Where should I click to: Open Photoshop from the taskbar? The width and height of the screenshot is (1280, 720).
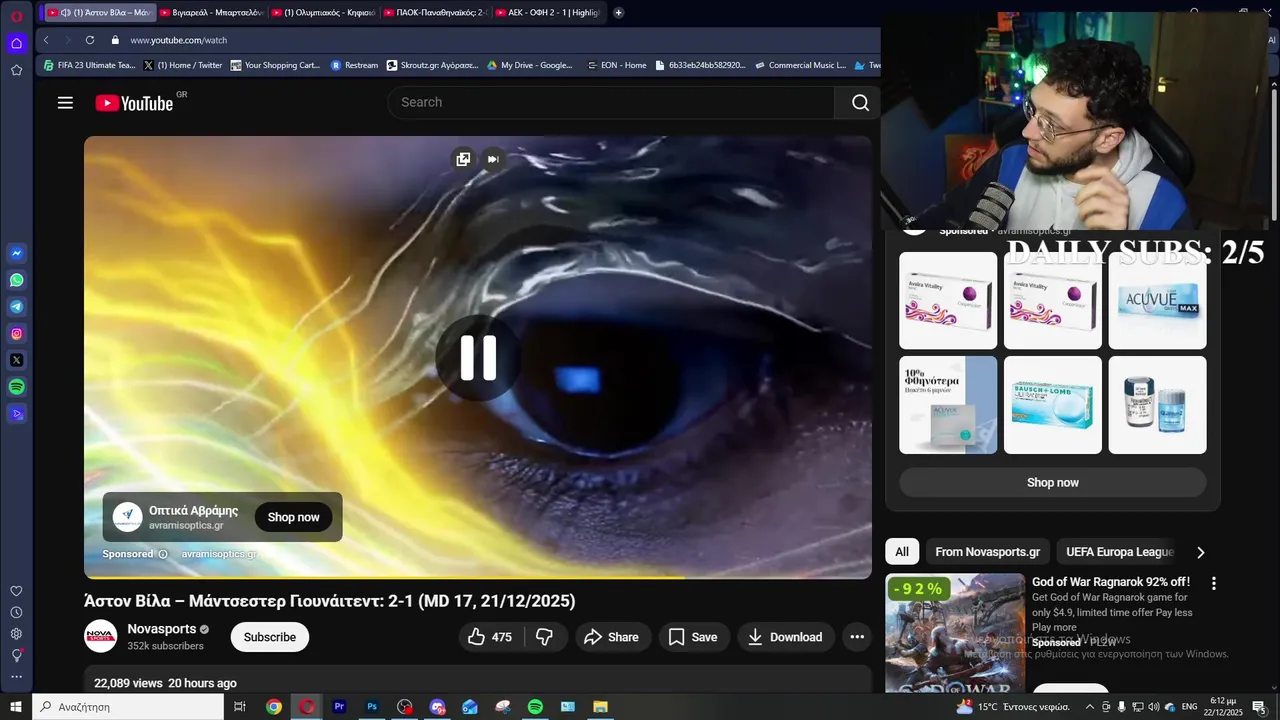click(x=371, y=707)
